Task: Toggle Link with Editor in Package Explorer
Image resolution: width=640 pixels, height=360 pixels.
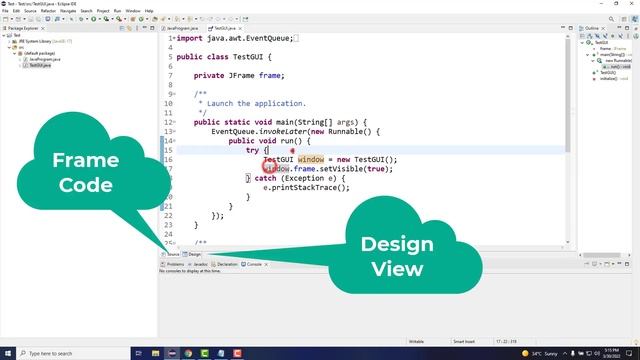Action: 129,28
